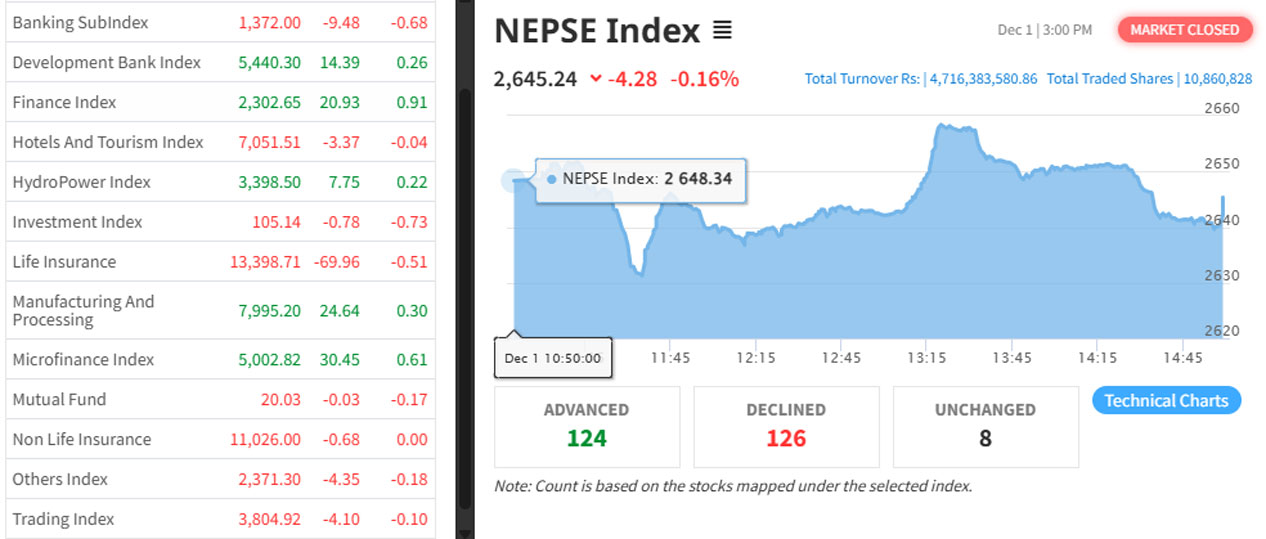Image resolution: width=1266 pixels, height=539 pixels.
Task: Open the Finance Index entry
Action: pyautogui.click(x=64, y=102)
